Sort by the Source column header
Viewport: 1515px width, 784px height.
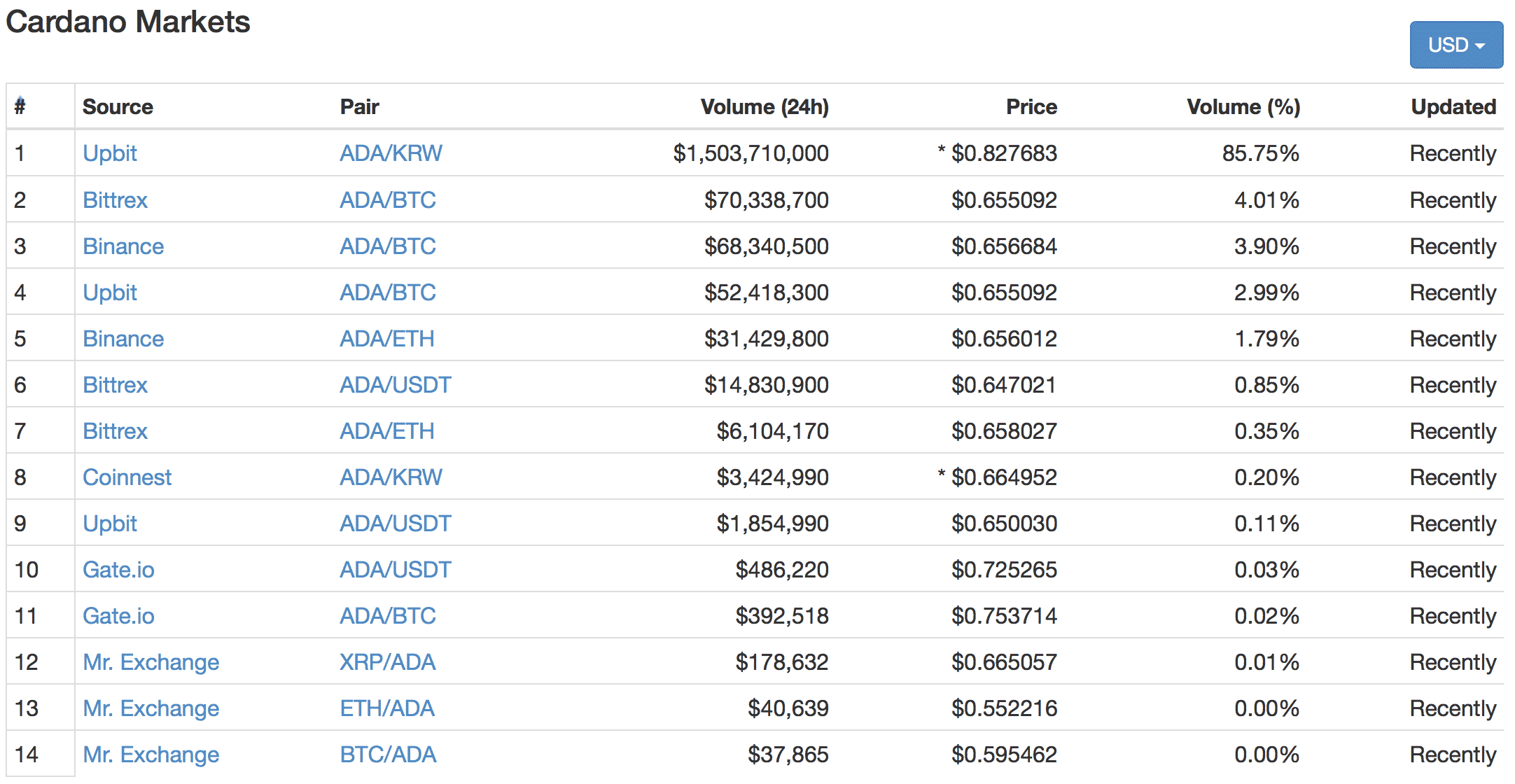click(118, 106)
